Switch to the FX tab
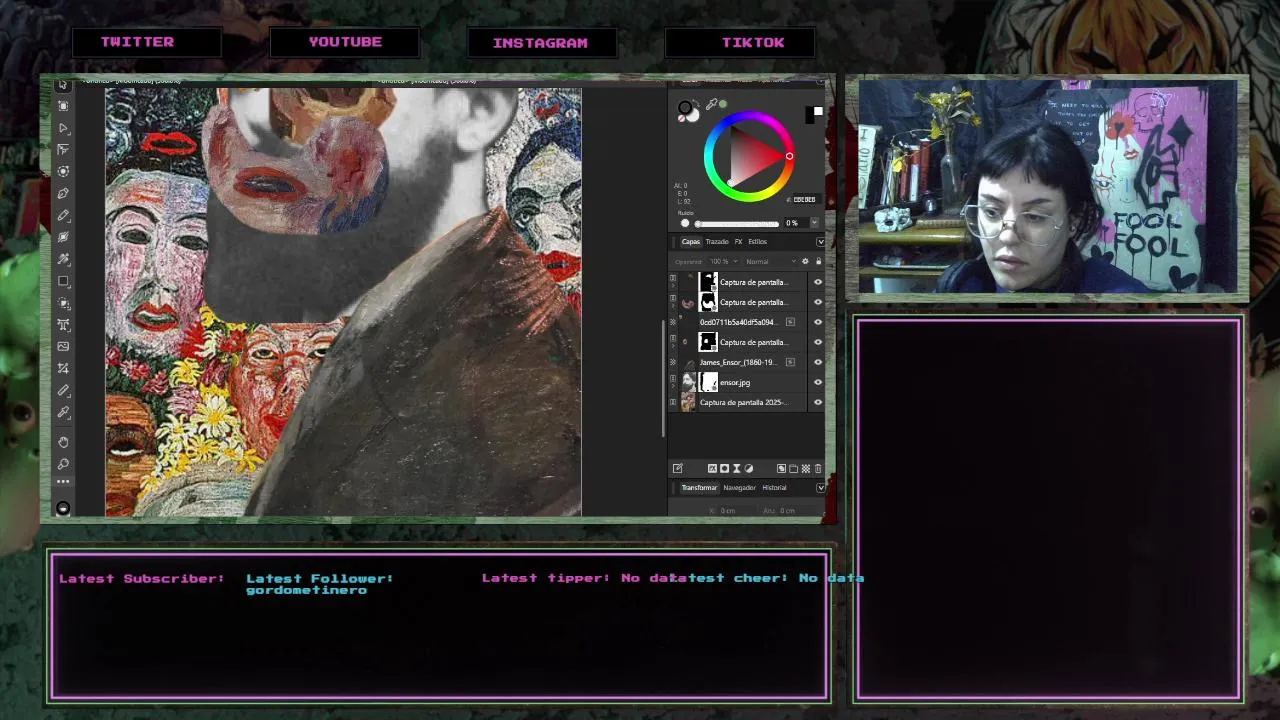This screenshot has height=720, width=1280. pyautogui.click(x=738, y=242)
